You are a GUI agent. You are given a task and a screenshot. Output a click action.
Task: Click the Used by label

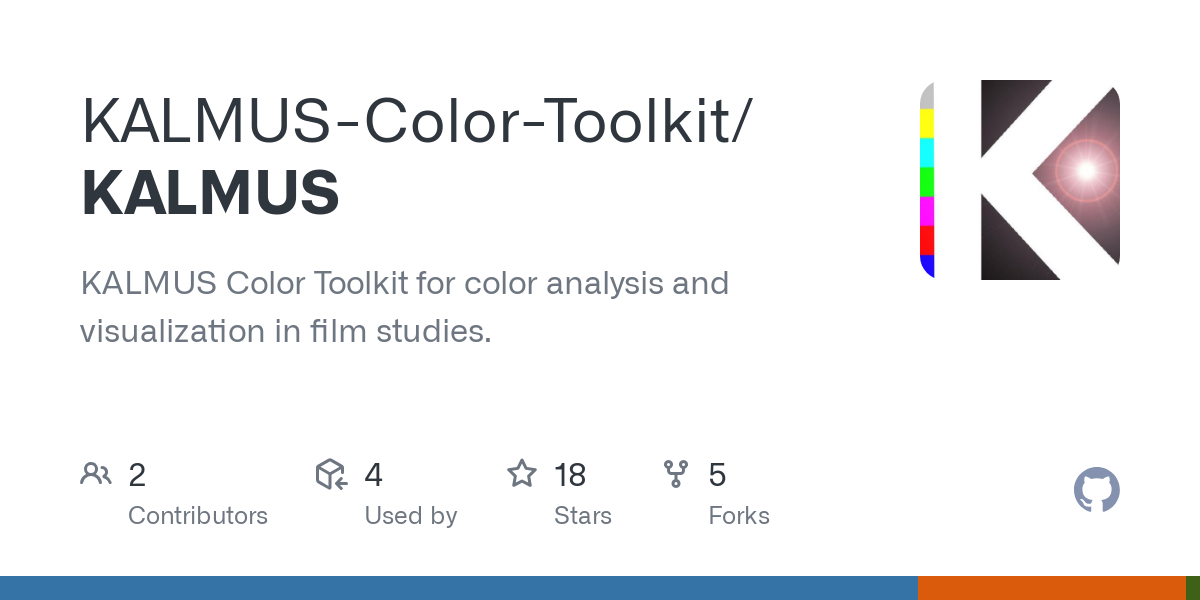click(410, 516)
